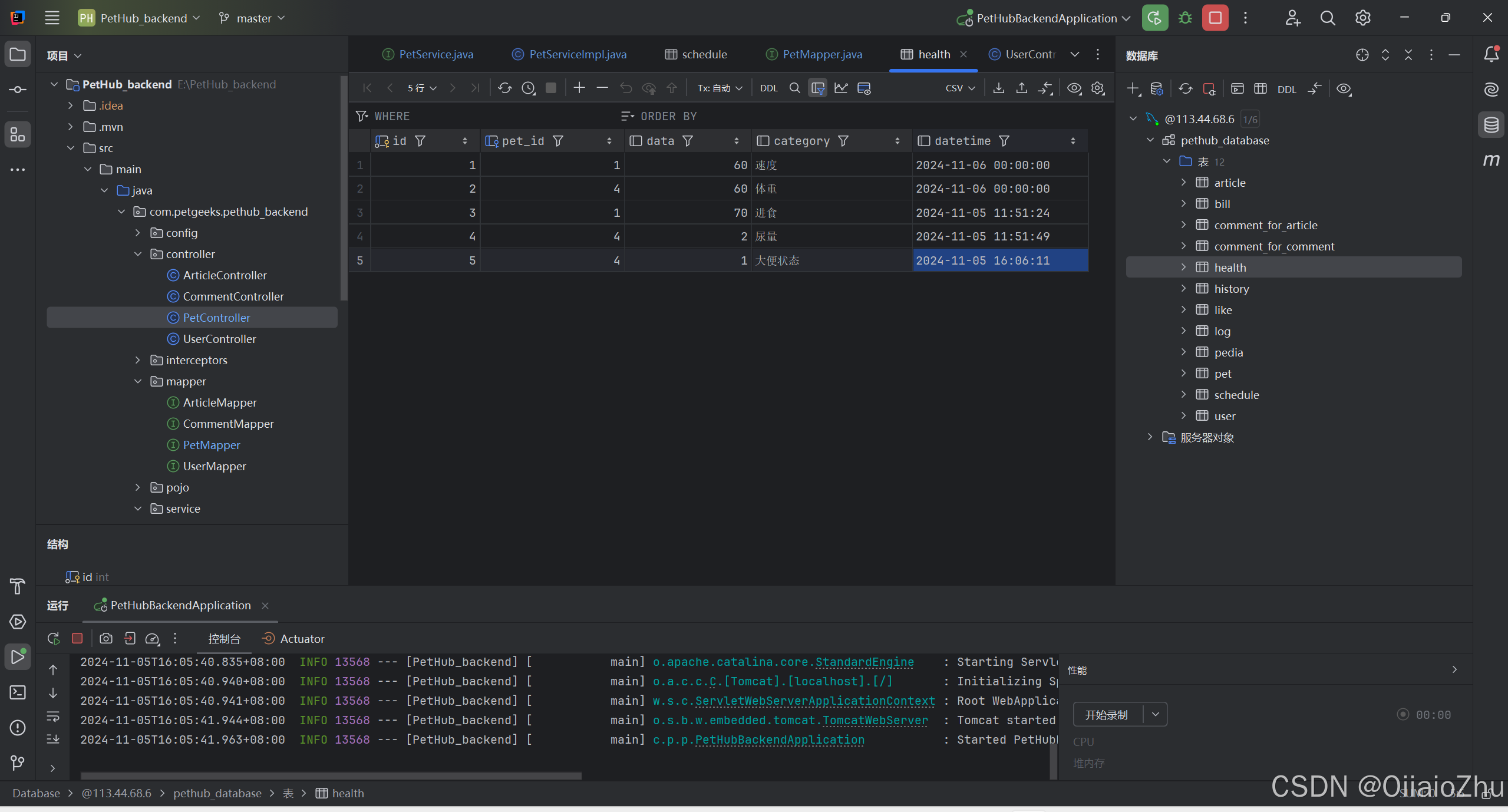The width and height of the screenshot is (1508, 812).
Task: Click the 开始录制 button
Action: [x=1106, y=715]
